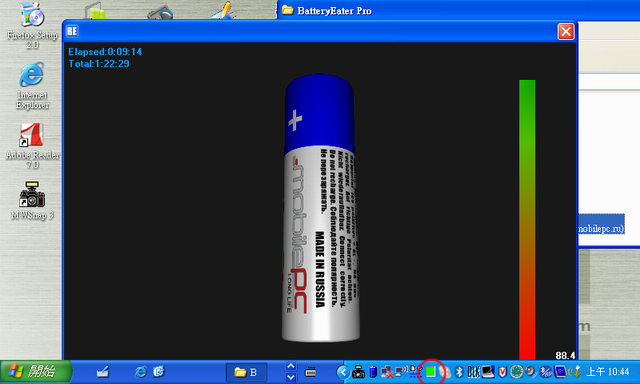Image resolution: width=640 pixels, height=384 pixels.
Task: Click Safely Remove Hardware tray icon
Action: 575,372
